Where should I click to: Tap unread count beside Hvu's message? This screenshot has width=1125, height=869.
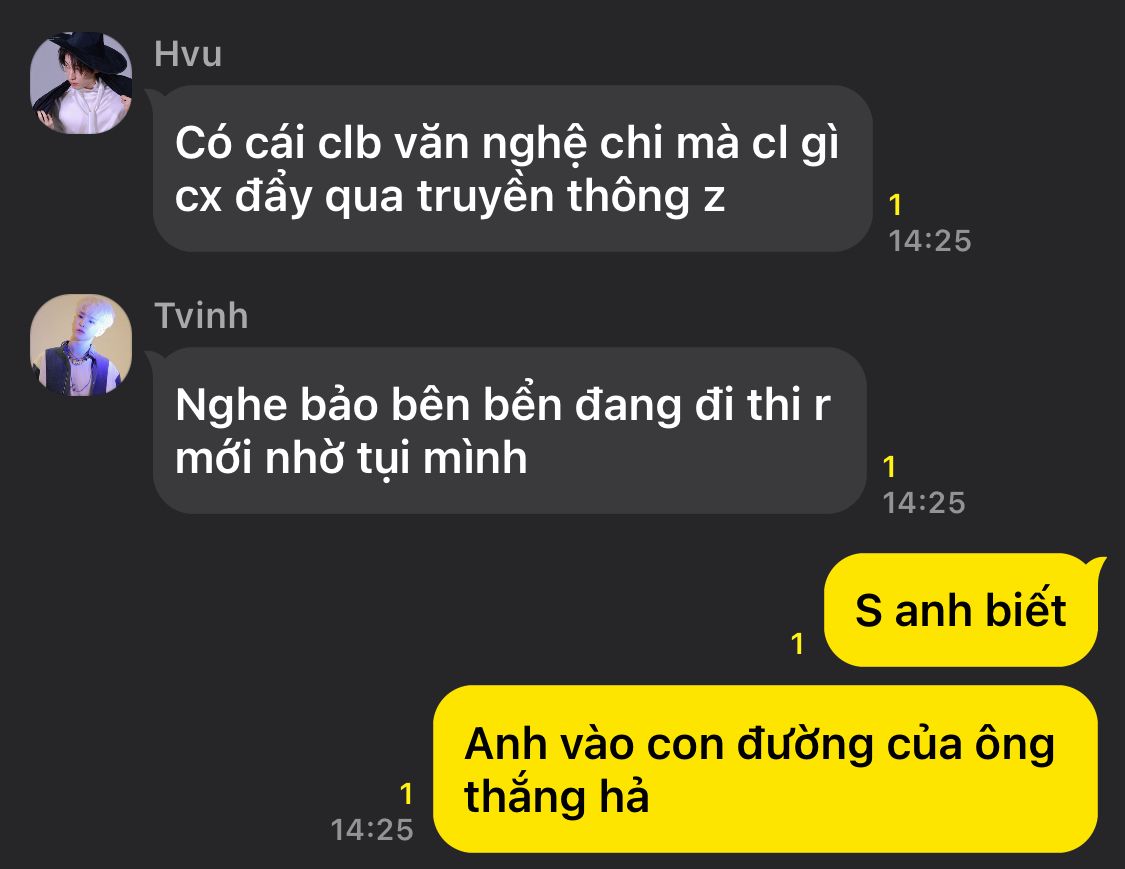click(895, 205)
